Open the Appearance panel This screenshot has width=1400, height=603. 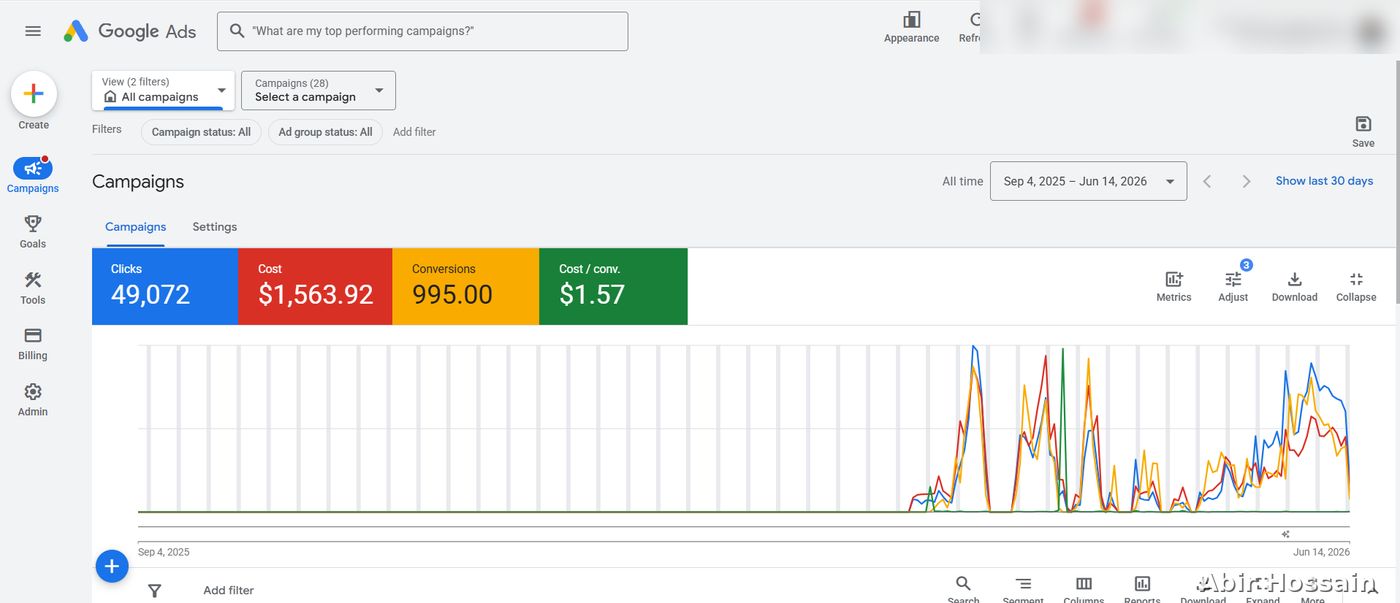point(911,27)
